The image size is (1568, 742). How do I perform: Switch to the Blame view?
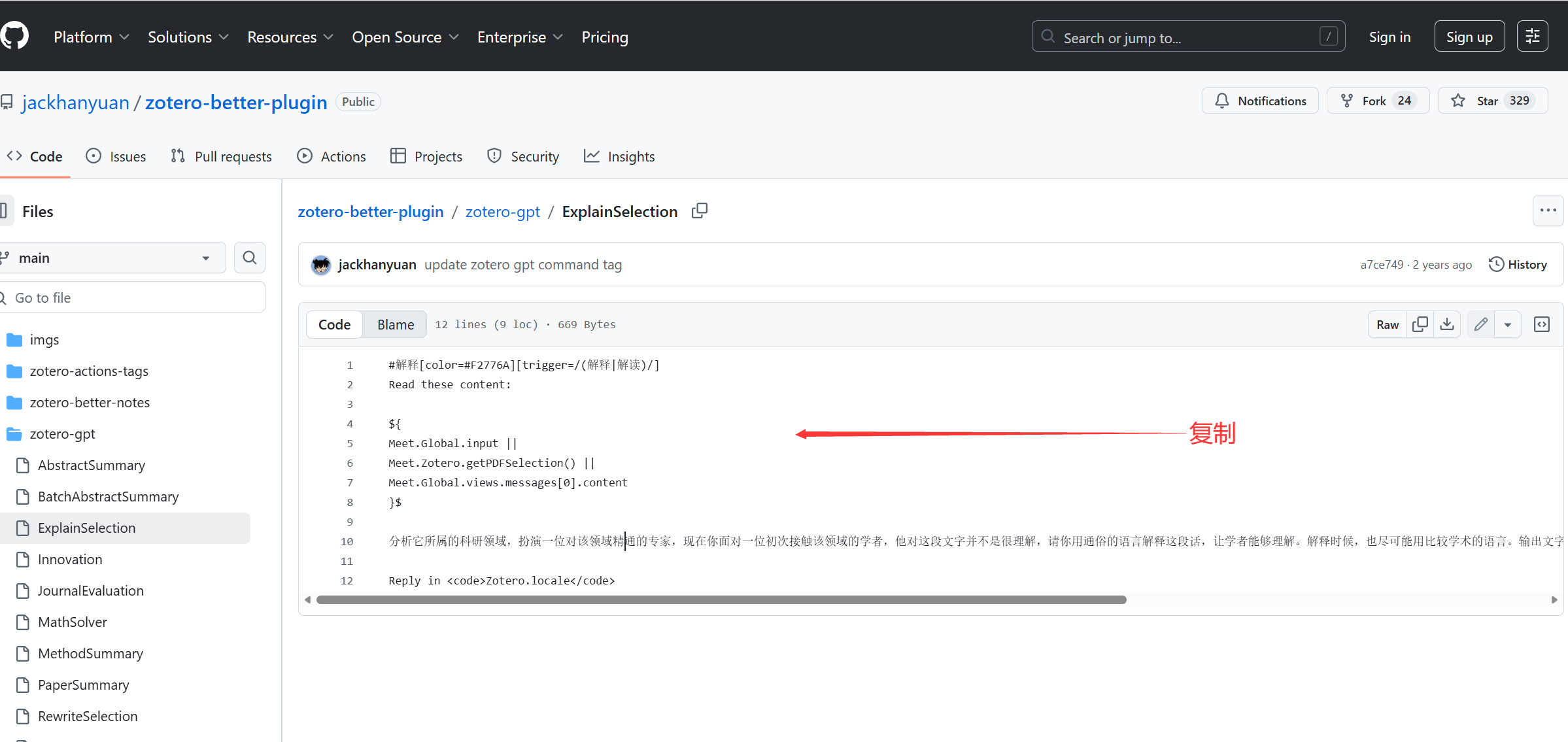pos(395,325)
